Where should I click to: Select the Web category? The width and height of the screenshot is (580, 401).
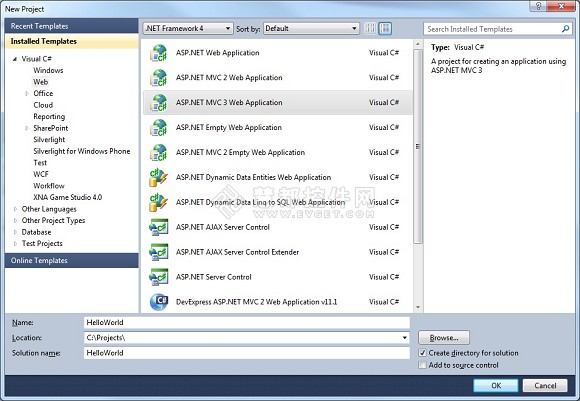click(x=41, y=82)
